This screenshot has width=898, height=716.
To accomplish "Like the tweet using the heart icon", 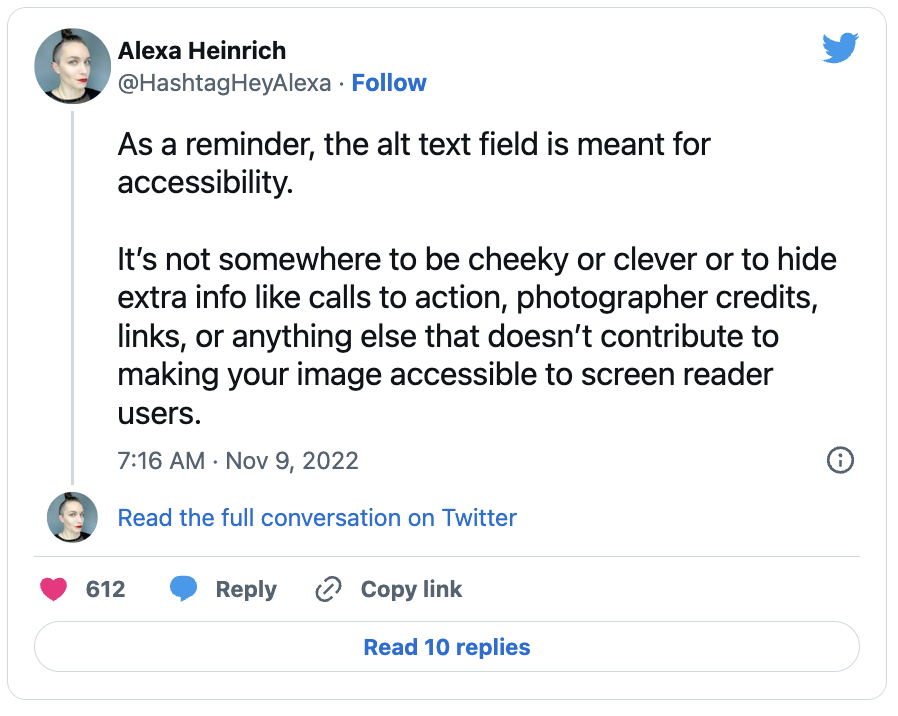I will pyautogui.click(x=51, y=589).
